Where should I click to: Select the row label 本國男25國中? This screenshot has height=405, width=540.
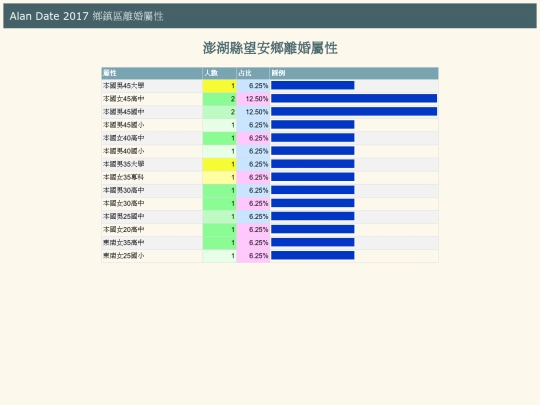pos(123,217)
